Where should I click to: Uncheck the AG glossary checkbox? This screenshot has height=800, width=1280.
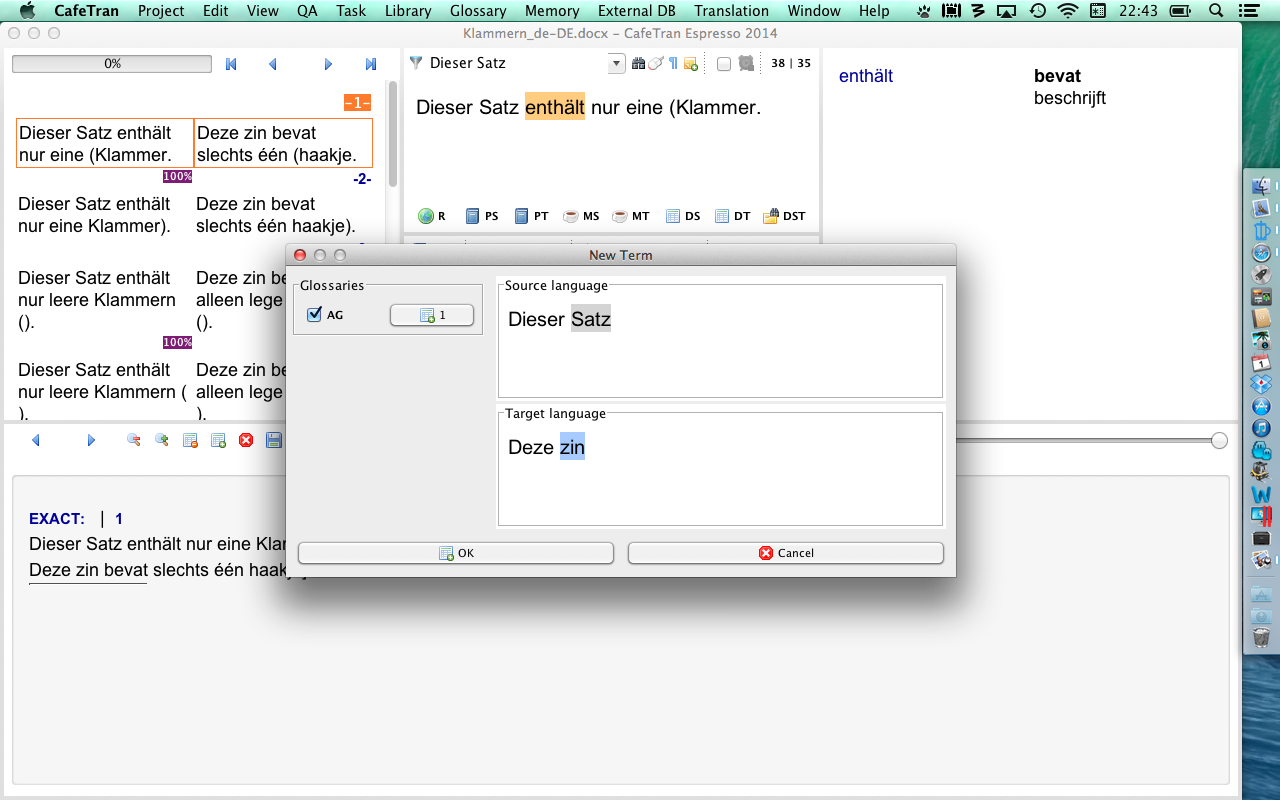click(315, 315)
